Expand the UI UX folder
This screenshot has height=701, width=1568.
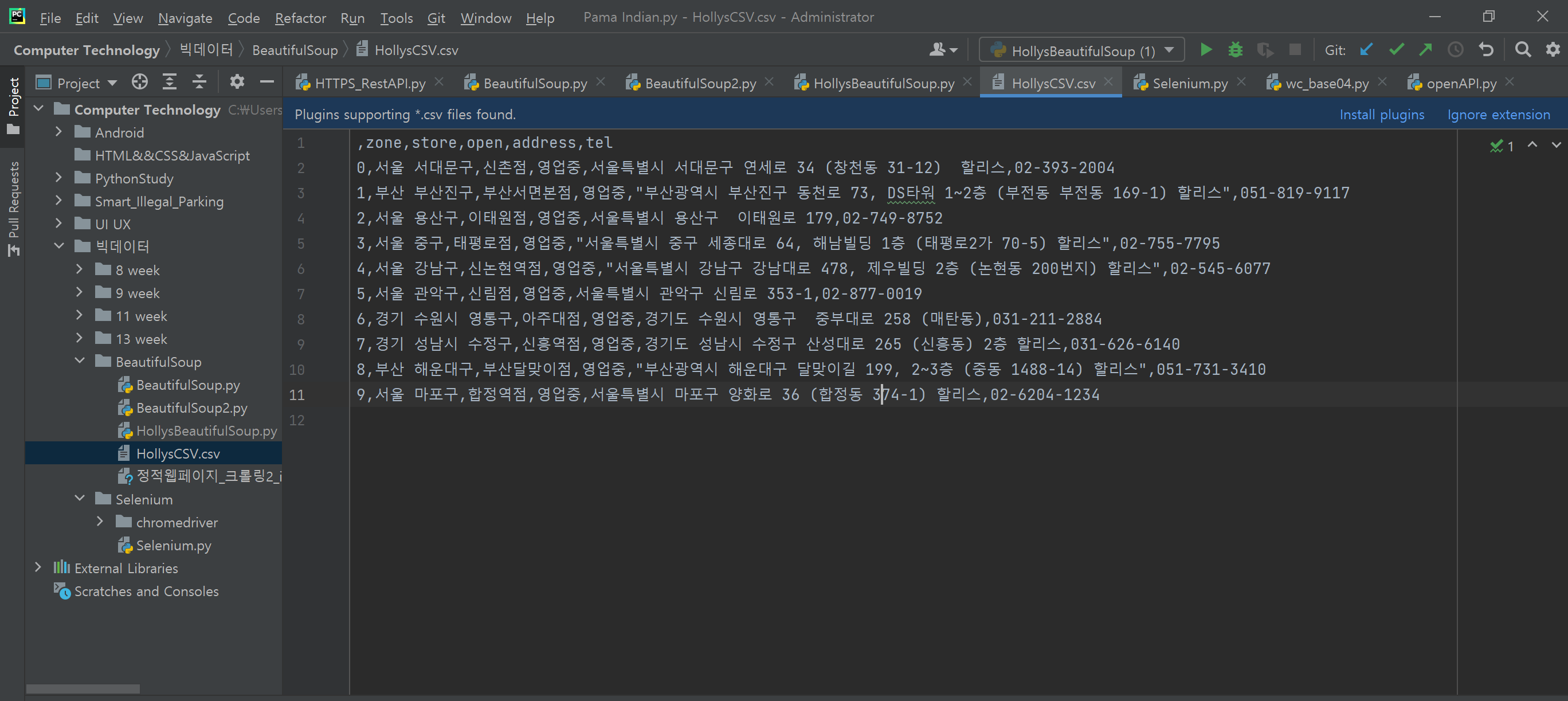[58, 224]
